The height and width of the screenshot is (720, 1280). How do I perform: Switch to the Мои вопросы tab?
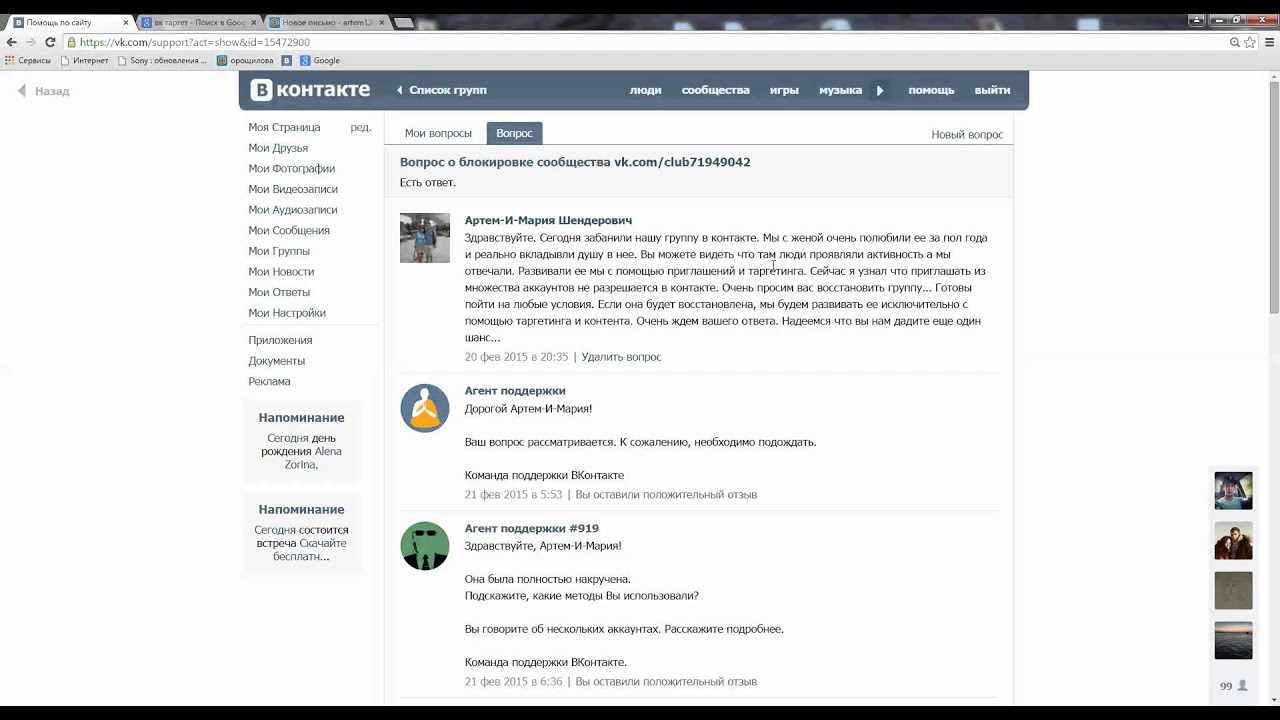click(x=438, y=133)
